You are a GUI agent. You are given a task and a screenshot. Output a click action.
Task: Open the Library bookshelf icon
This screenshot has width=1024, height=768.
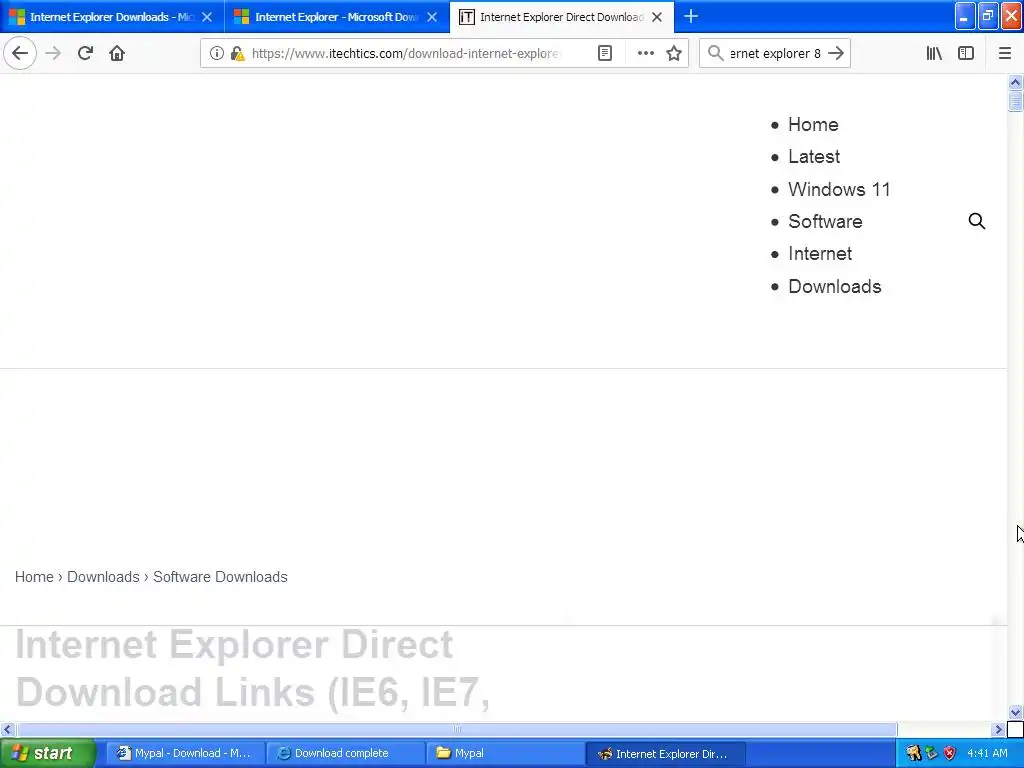click(934, 53)
